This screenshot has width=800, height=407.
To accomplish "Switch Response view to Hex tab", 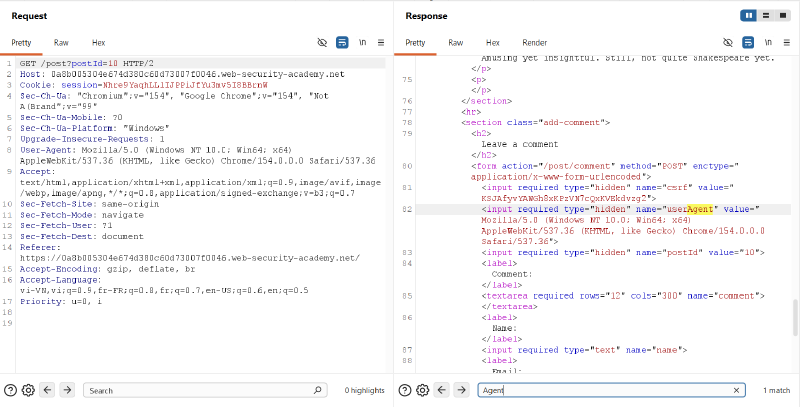I will coord(493,43).
